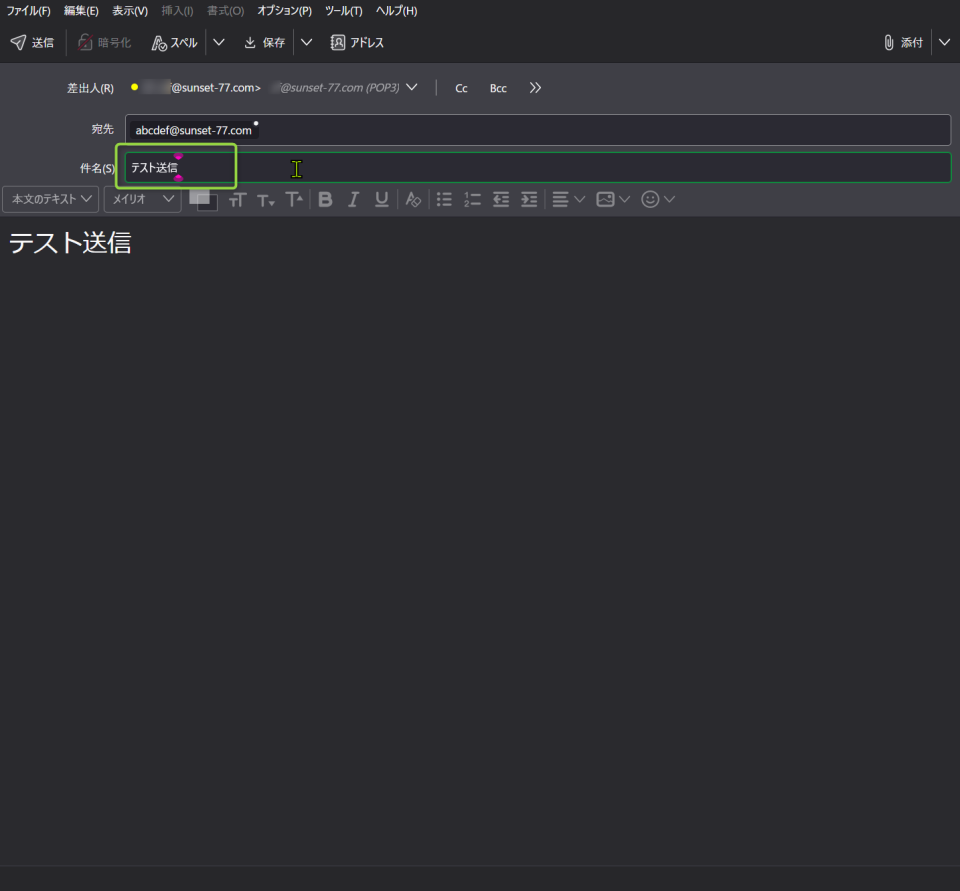Image resolution: width=960 pixels, height=891 pixels.
Task: Click the 送信 (Send) button
Action: [x=32, y=43]
